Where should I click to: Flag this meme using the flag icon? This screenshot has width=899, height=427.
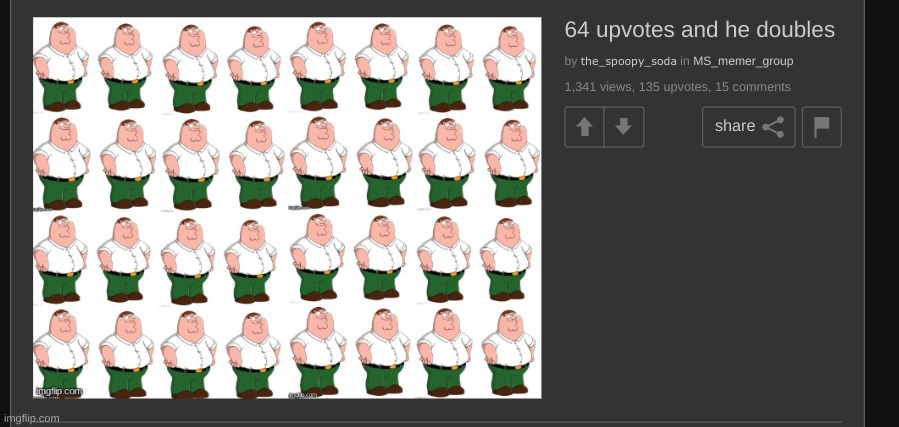pos(822,127)
